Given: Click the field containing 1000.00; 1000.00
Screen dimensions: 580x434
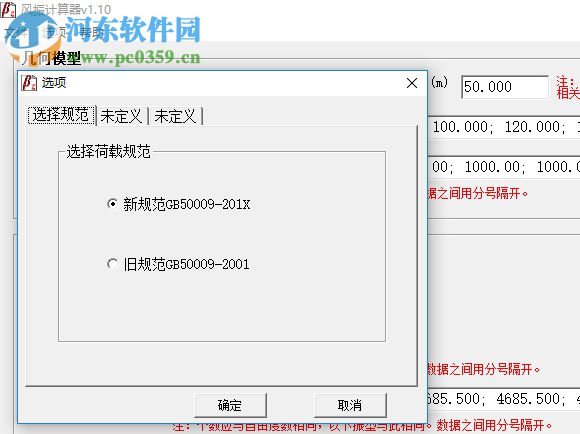Looking at the screenshot, I should [x=504, y=167].
